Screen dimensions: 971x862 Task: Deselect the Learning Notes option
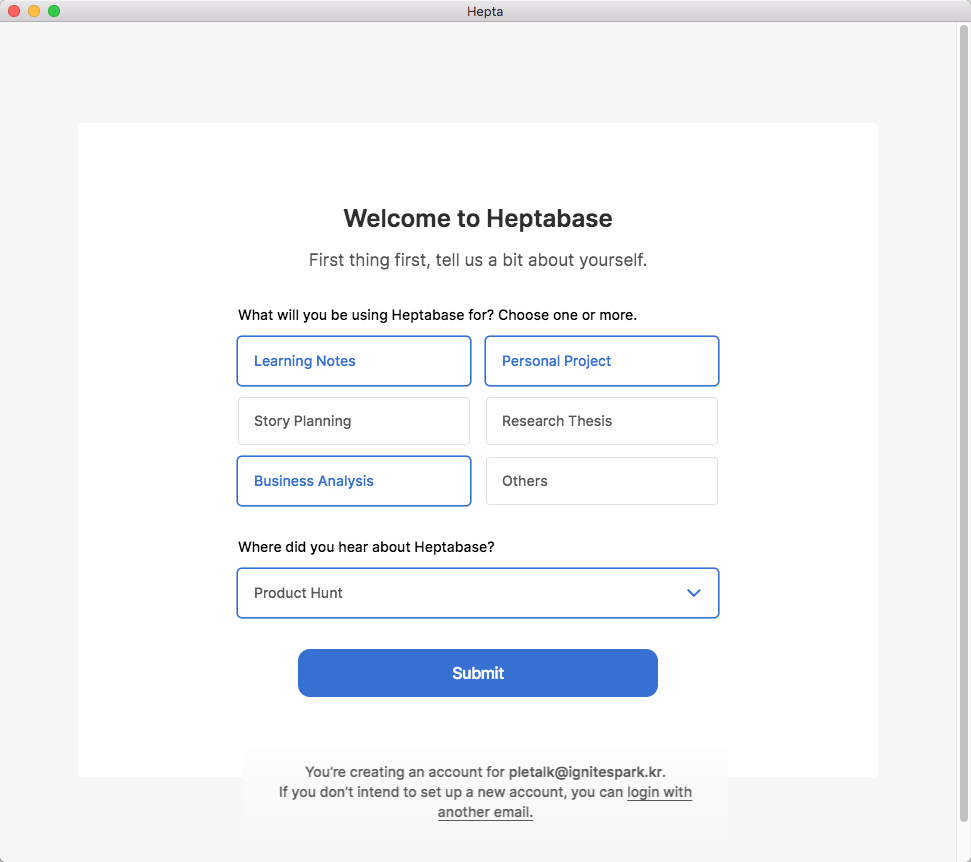click(354, 361)
